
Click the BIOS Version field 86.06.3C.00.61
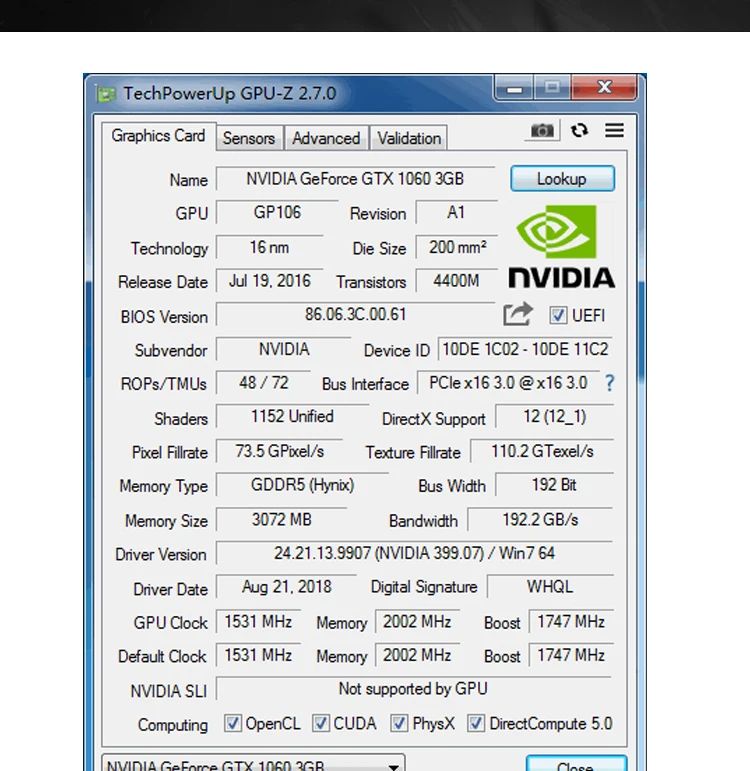[355, 314]
